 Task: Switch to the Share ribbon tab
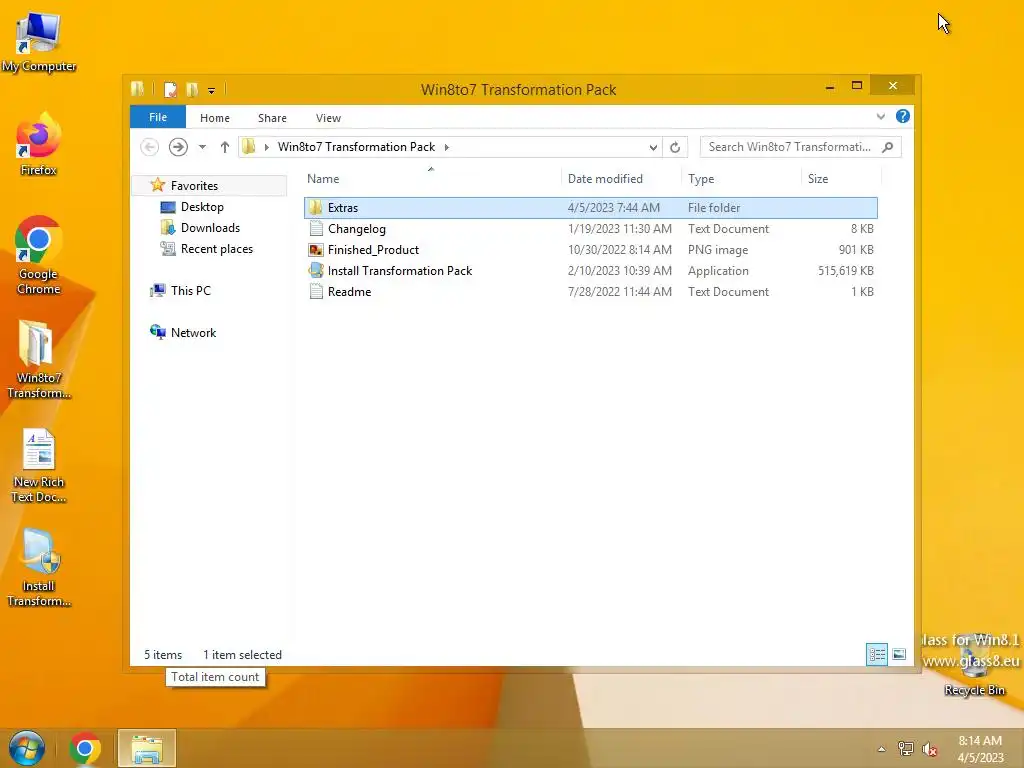[x=272, y=118]
